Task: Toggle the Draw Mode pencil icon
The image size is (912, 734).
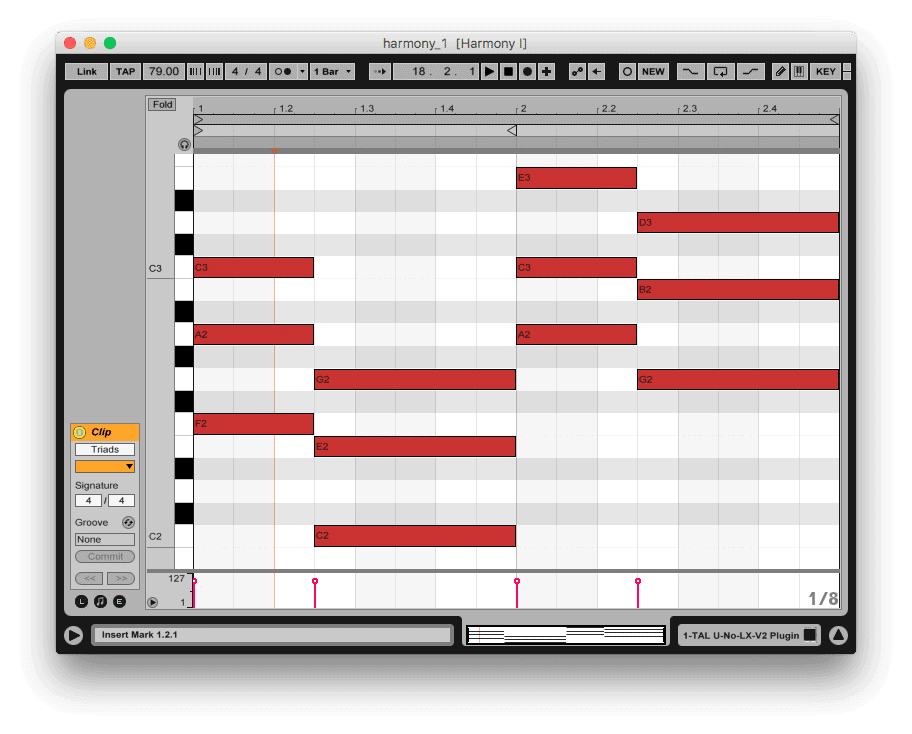Action: coord(781,72)
